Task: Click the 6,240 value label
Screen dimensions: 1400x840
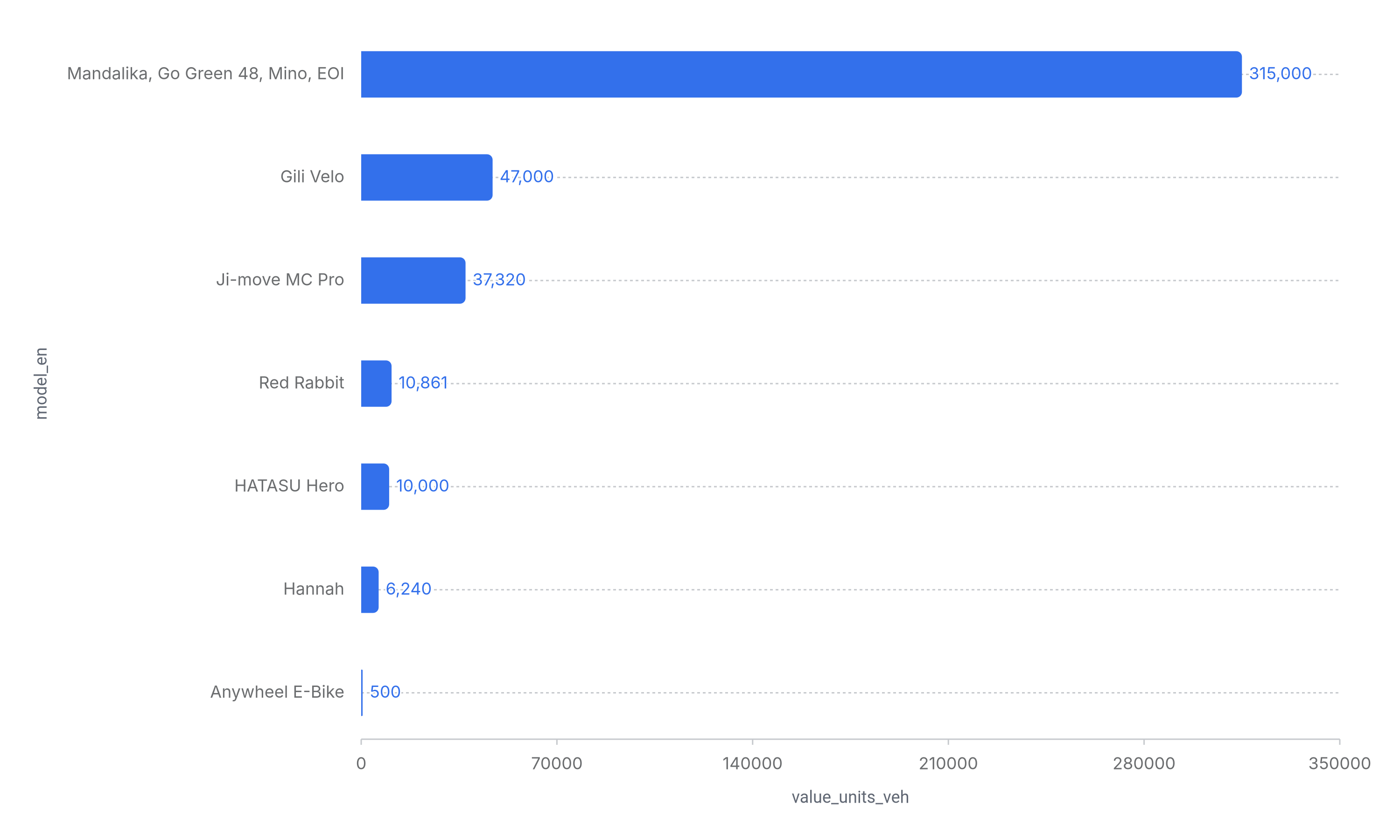Action: pyautogui.click(x=408, y=588)
